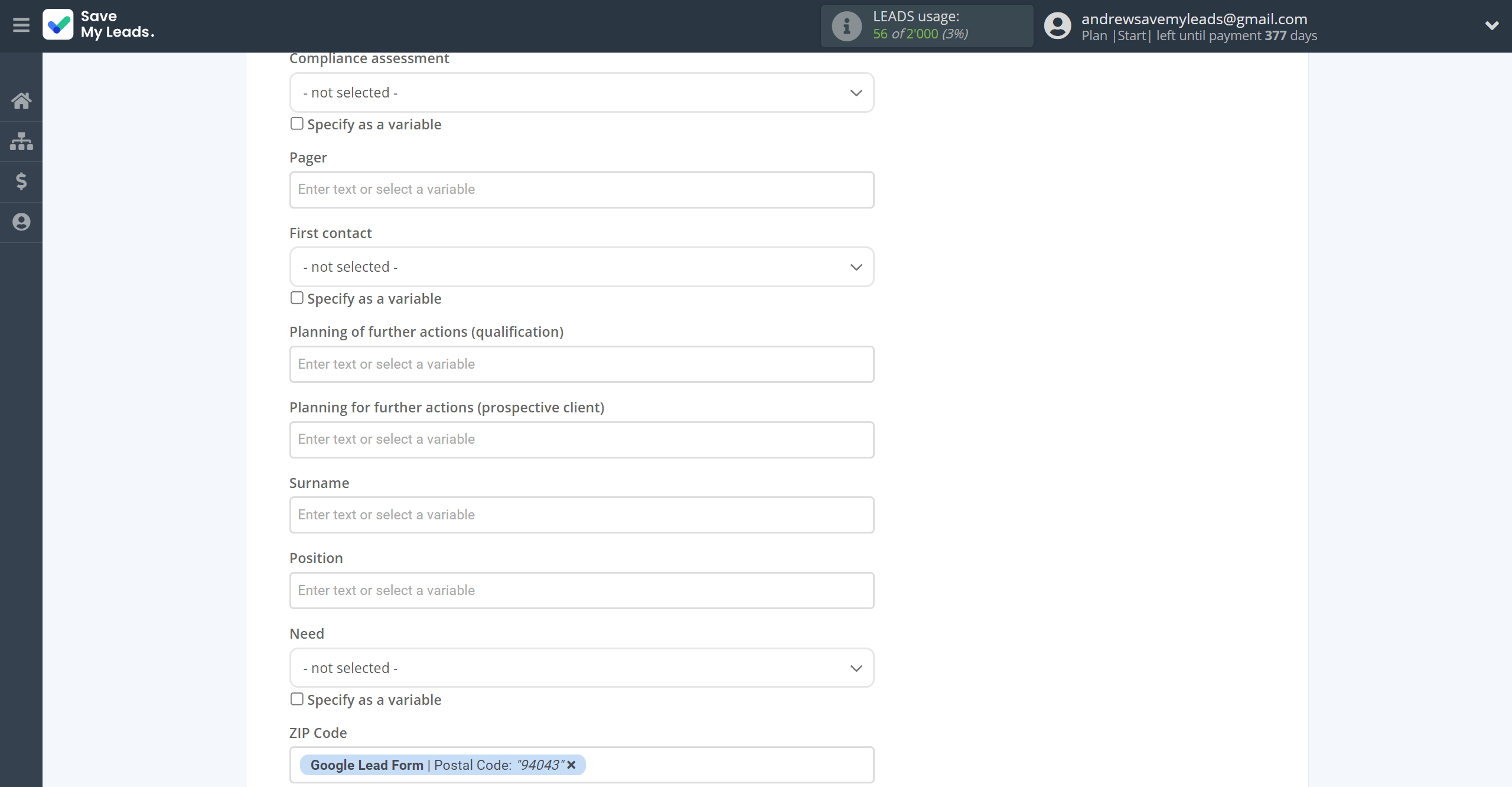Click the Surname input field
Viewport: 1512px width, 787px height.
click(x=581, y=514)
